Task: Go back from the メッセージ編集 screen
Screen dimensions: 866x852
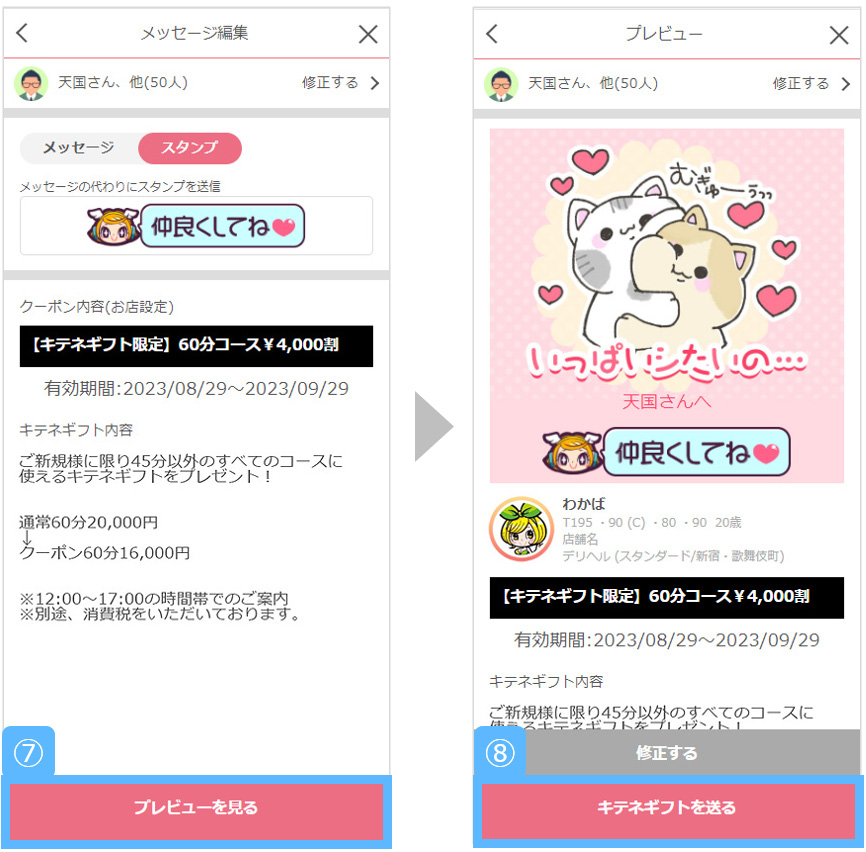Action: coord(22,33)
